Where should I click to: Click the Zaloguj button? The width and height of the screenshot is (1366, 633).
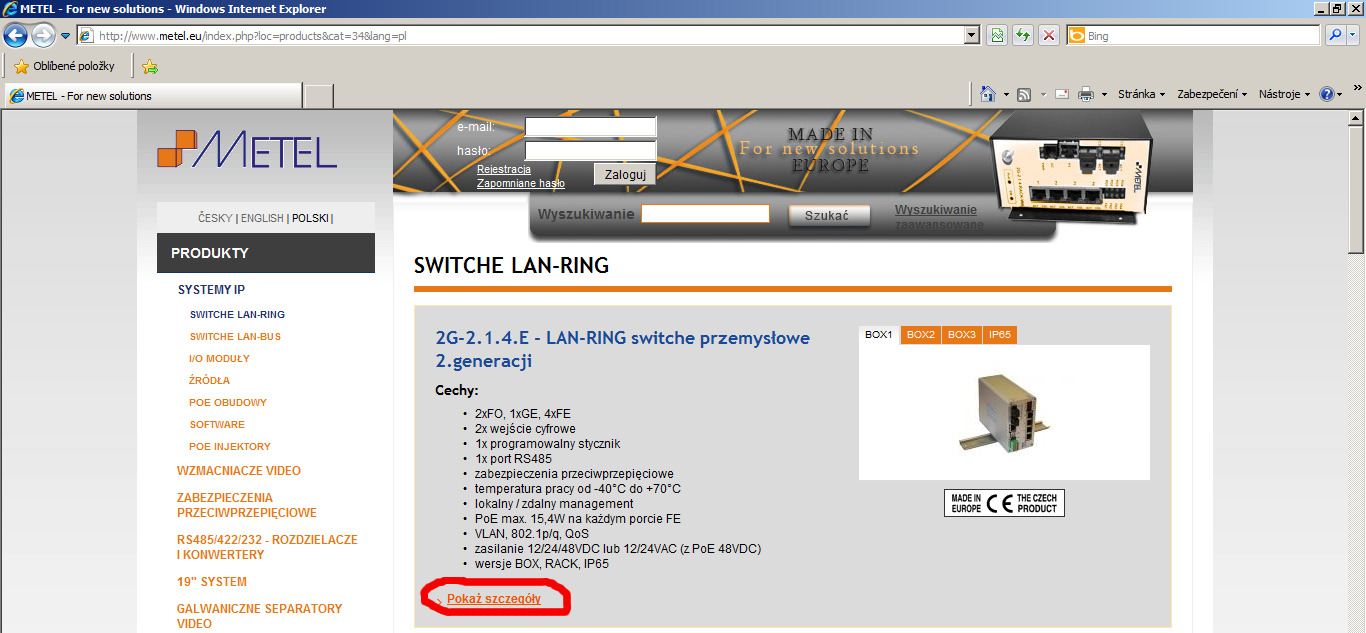(x=625, y=174)
